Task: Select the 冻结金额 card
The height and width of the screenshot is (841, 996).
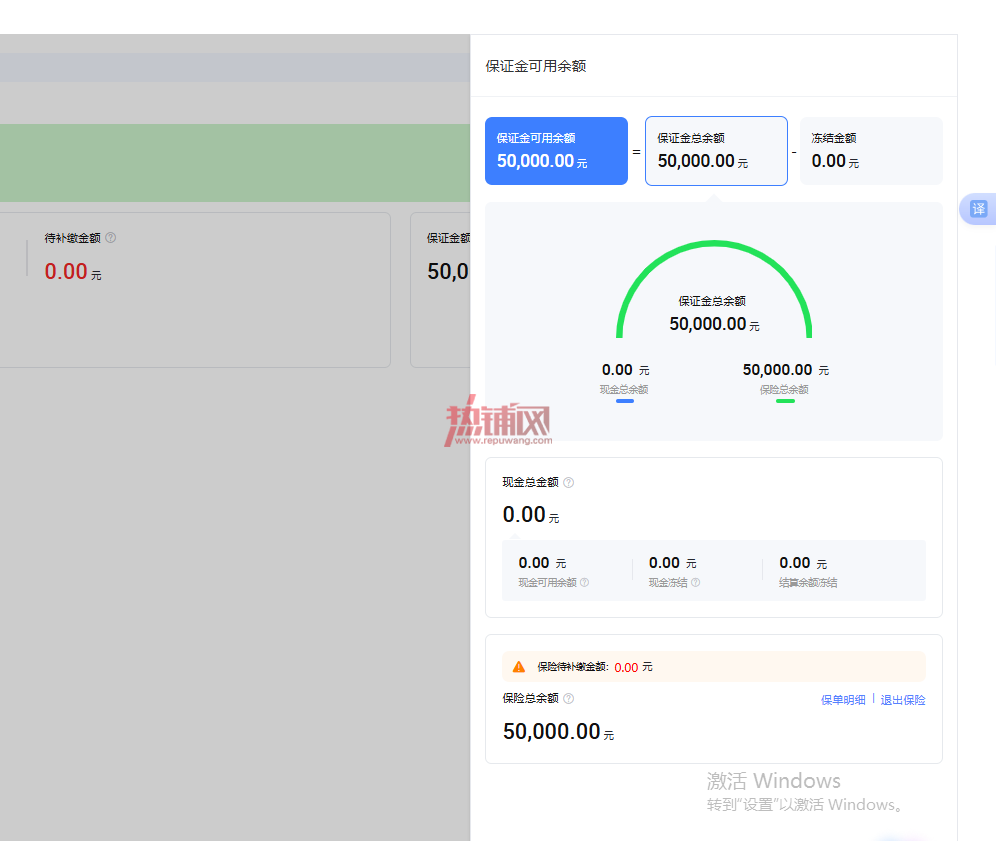Action: tap(871, 151)
